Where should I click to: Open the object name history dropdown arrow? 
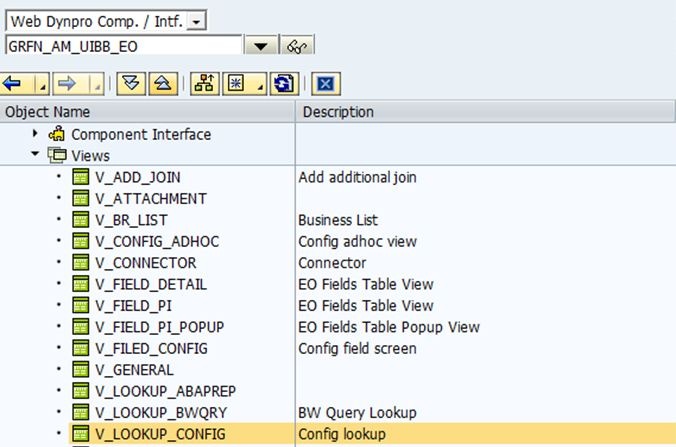pos(260,46)
